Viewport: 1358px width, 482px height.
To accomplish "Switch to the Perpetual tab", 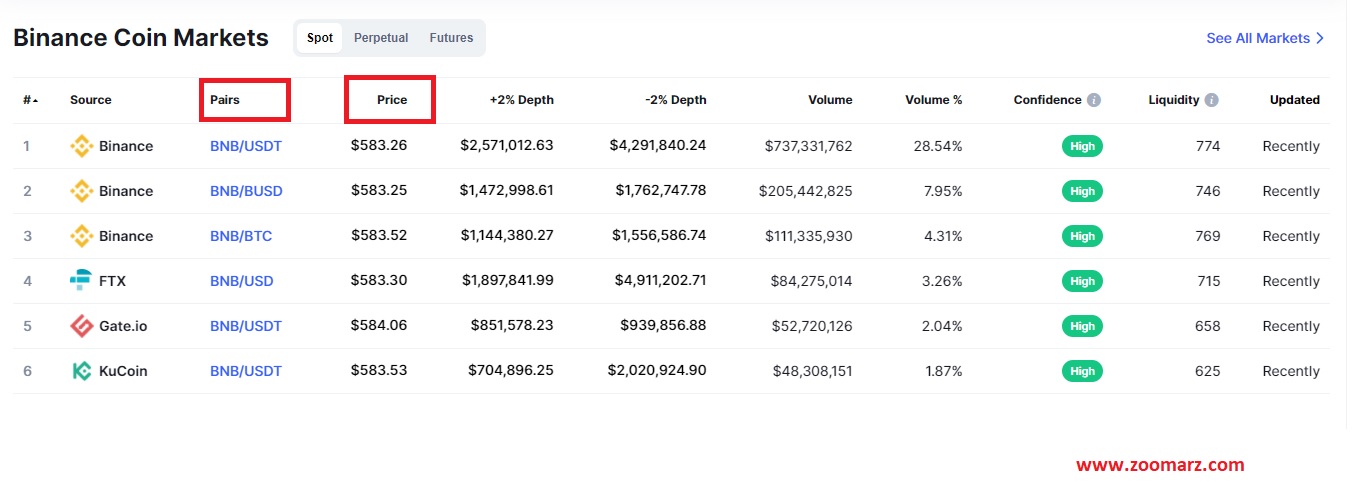I will point(381,38).
